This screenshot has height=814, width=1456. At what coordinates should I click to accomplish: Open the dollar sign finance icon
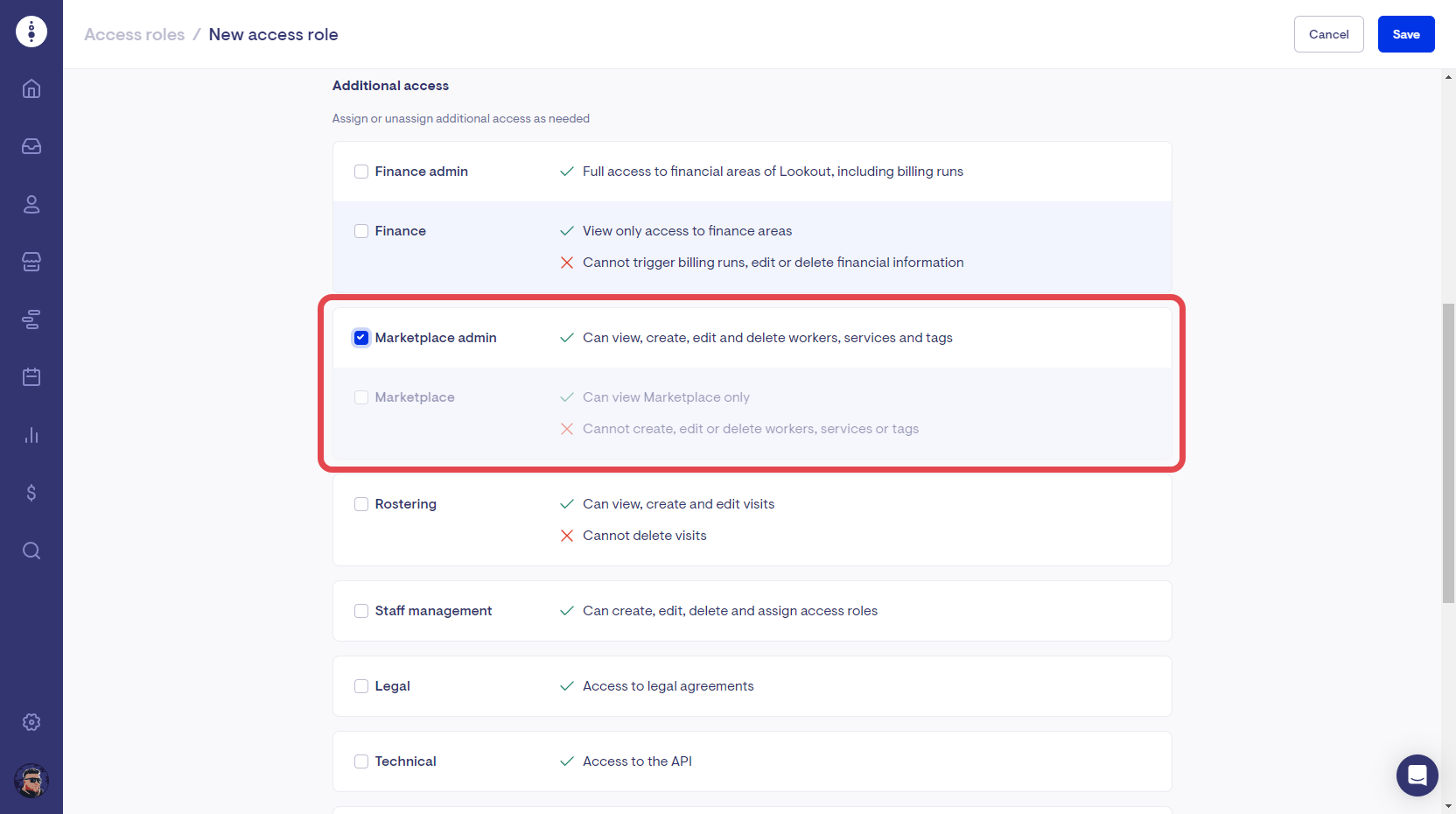tap(31, 493)
